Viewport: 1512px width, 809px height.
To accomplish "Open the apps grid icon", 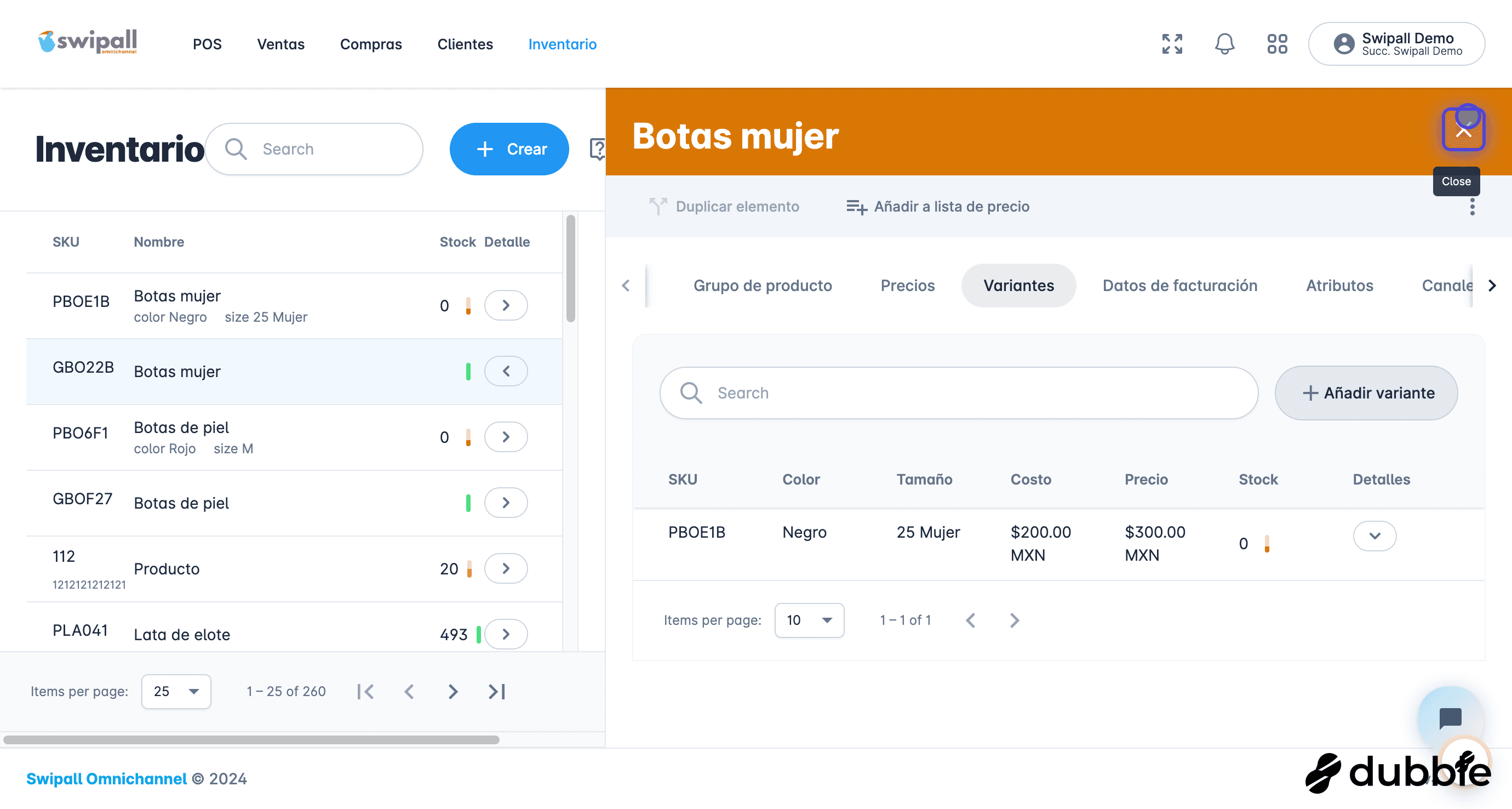I will (x=1276, y=44).
